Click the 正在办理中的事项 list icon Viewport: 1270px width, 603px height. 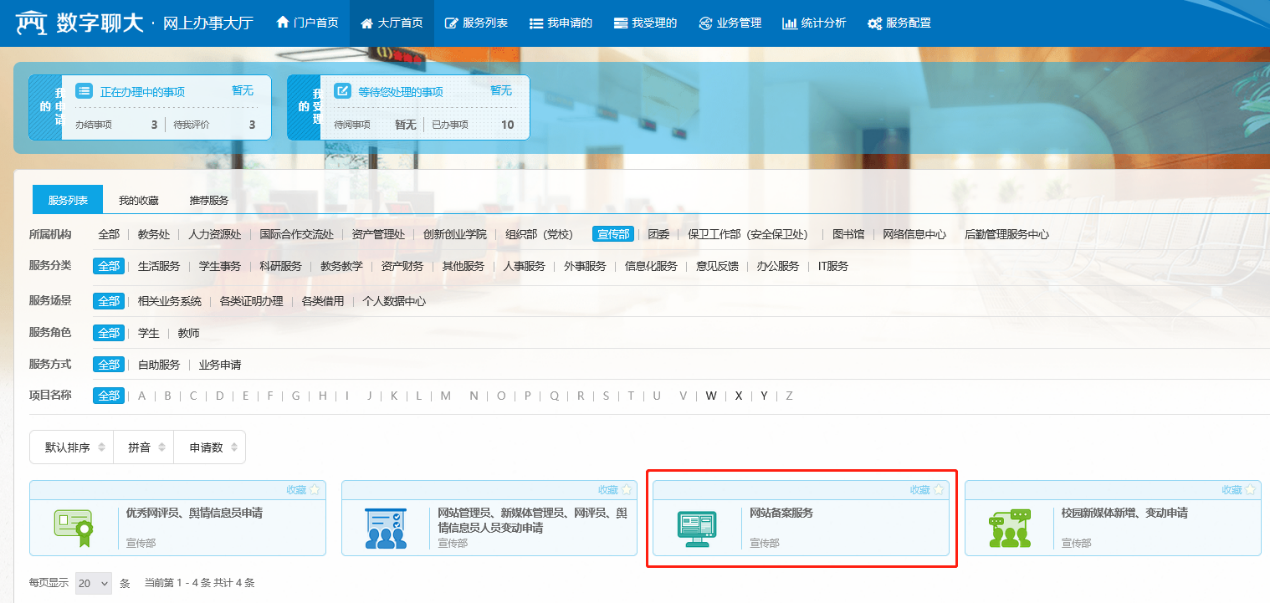coord(84,91)
